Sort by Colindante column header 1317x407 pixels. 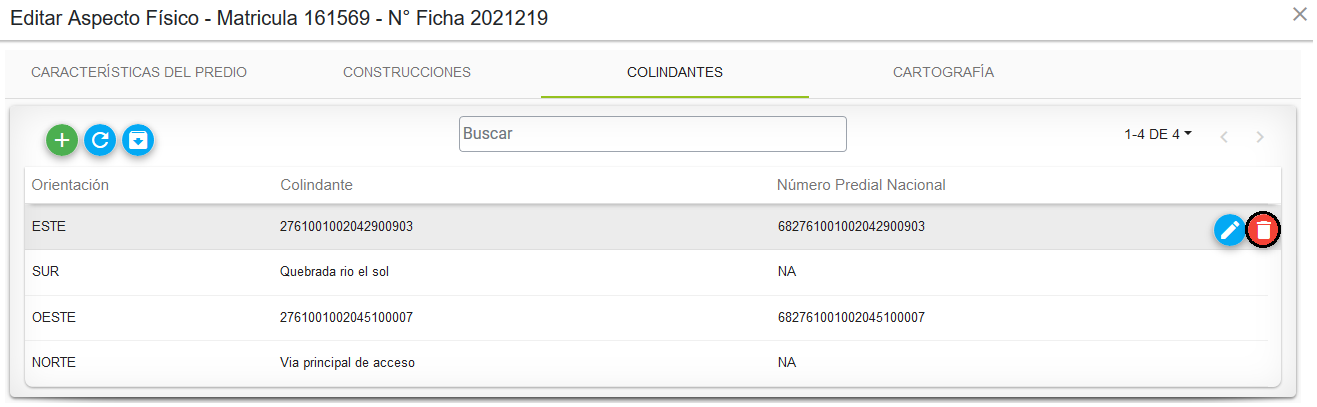[316, 185]
